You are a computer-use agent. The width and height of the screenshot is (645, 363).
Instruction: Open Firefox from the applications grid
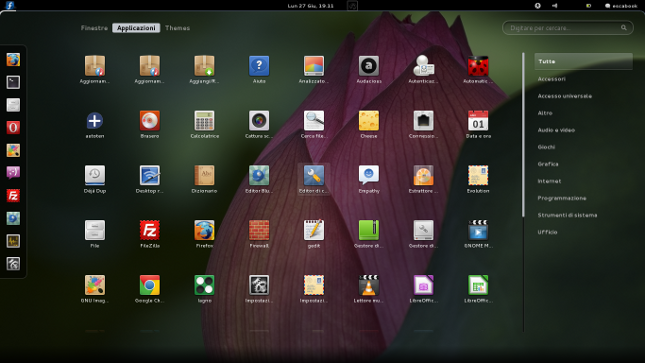(204, 230)
